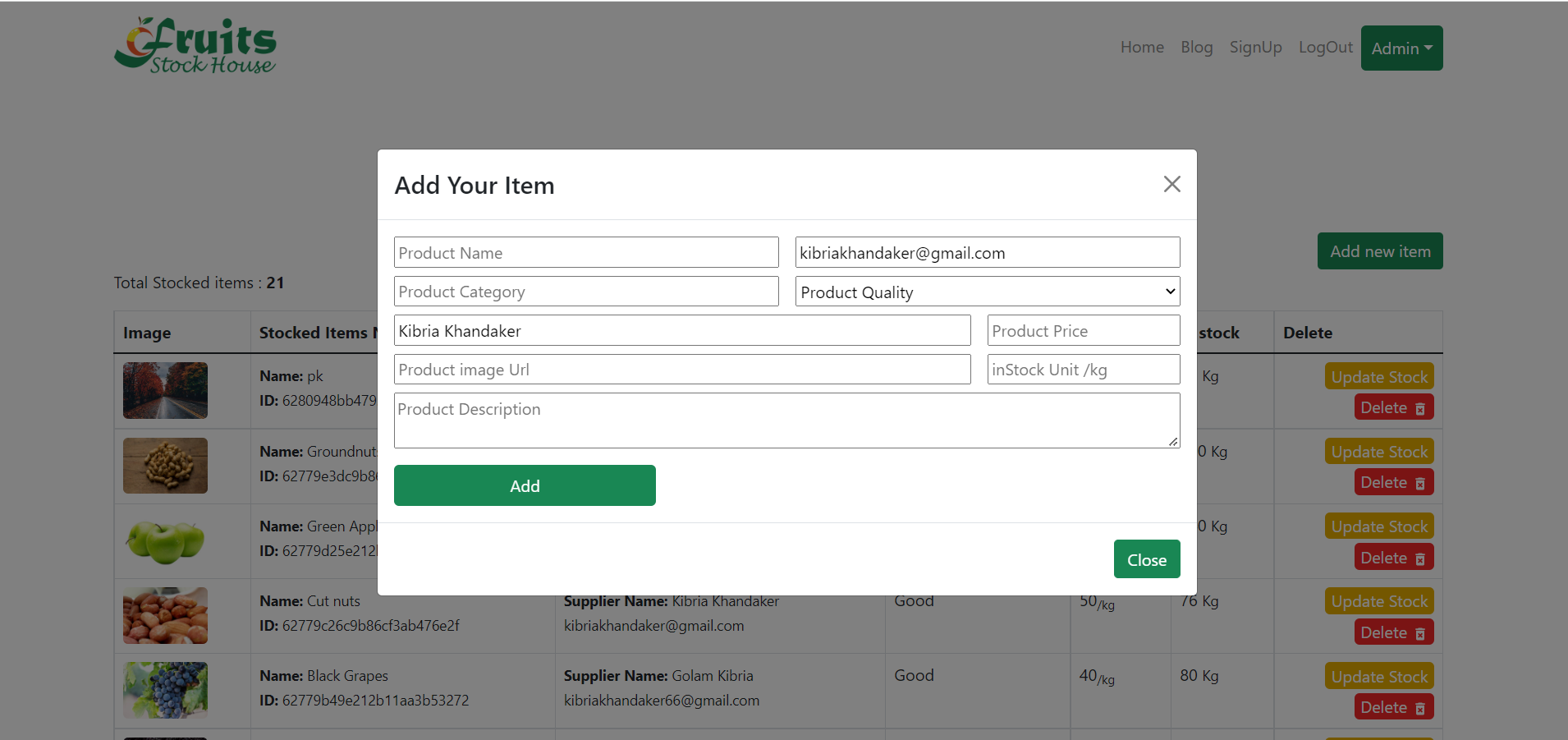Expand the Admin dropdown menu
Viewport: 1568px width, 740px height.
point(1401,48)
